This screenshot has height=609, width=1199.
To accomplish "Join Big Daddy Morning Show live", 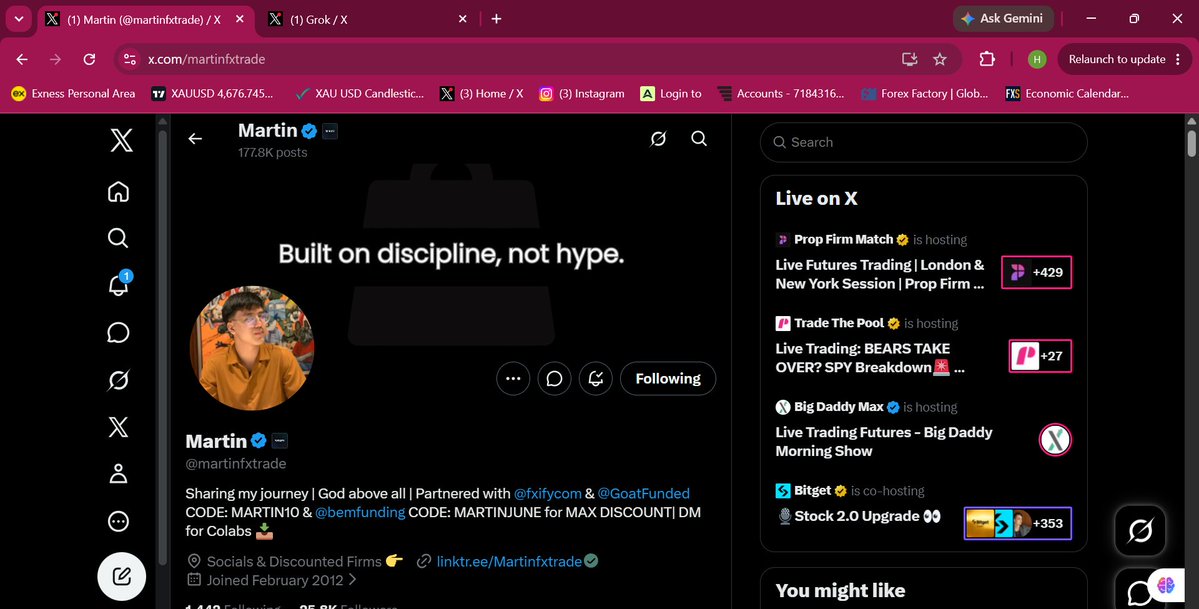I will click(884, 441).
